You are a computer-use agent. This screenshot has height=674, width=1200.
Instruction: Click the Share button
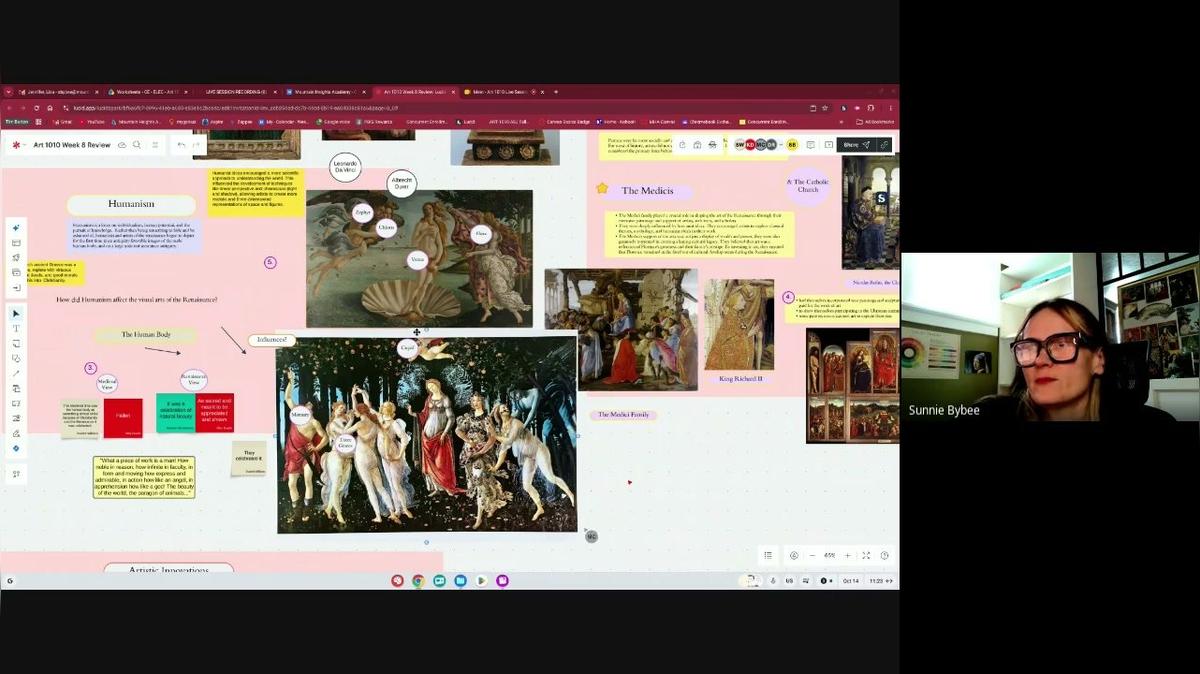click(857, 145)
